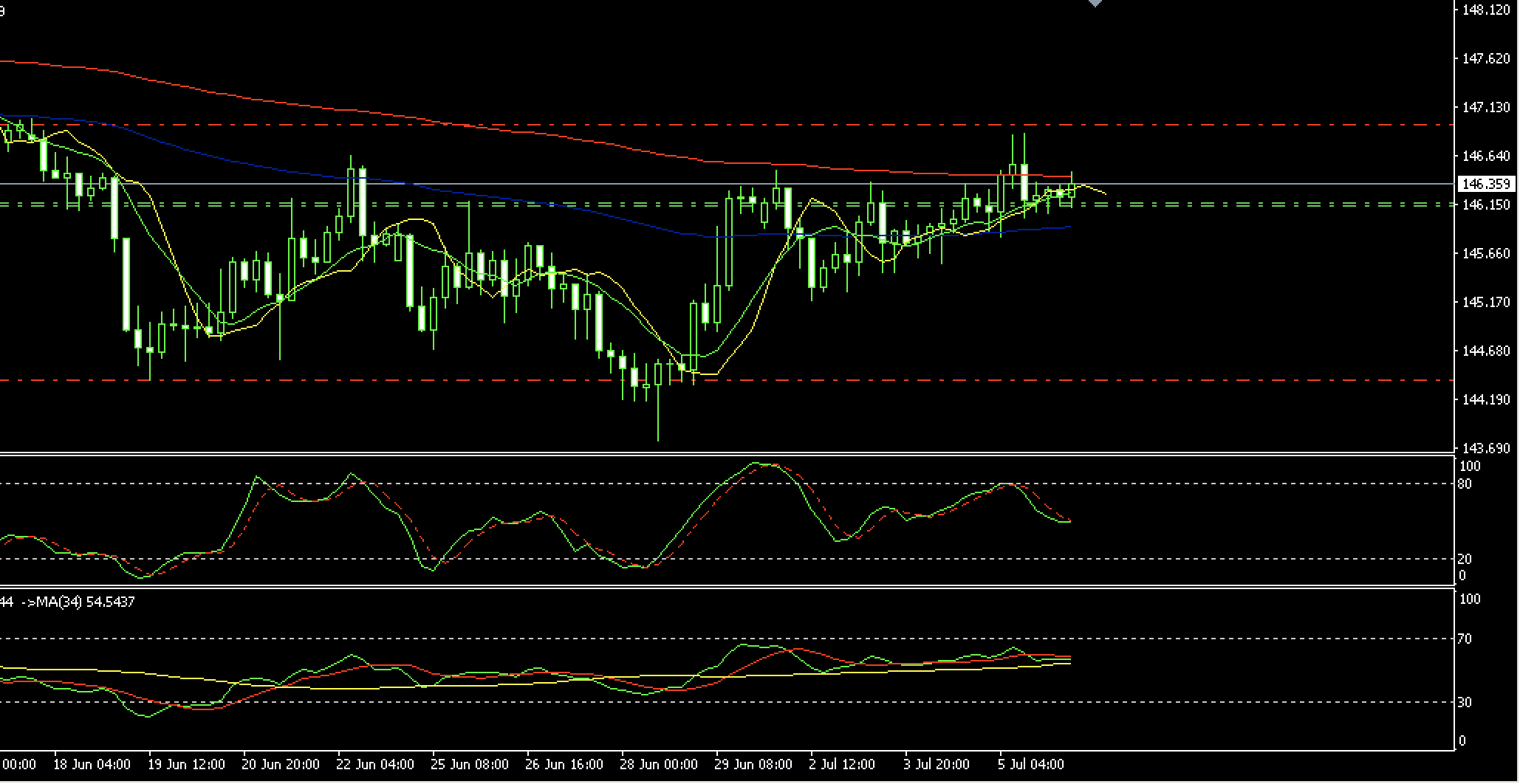Click the 146.640 price scale label

click(x=1486, y=156)
